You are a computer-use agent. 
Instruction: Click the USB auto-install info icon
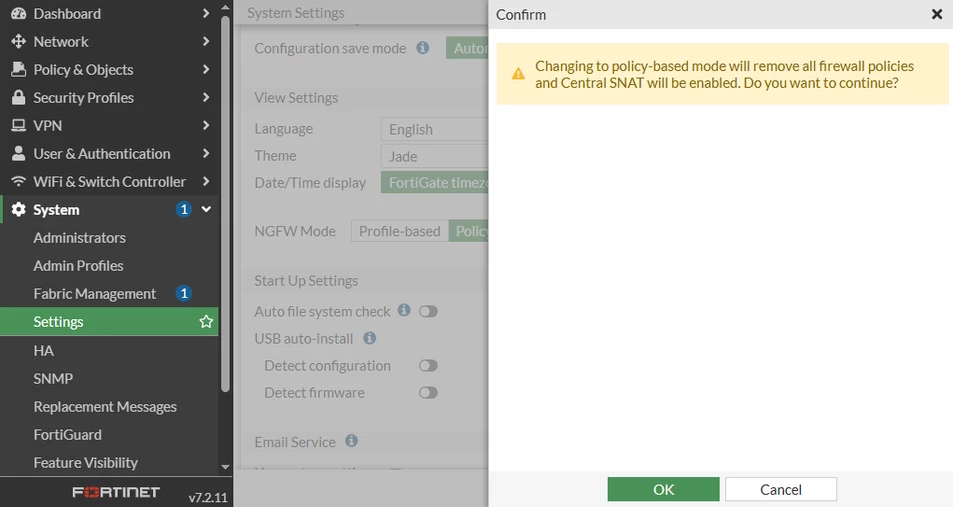click(370, 338)
